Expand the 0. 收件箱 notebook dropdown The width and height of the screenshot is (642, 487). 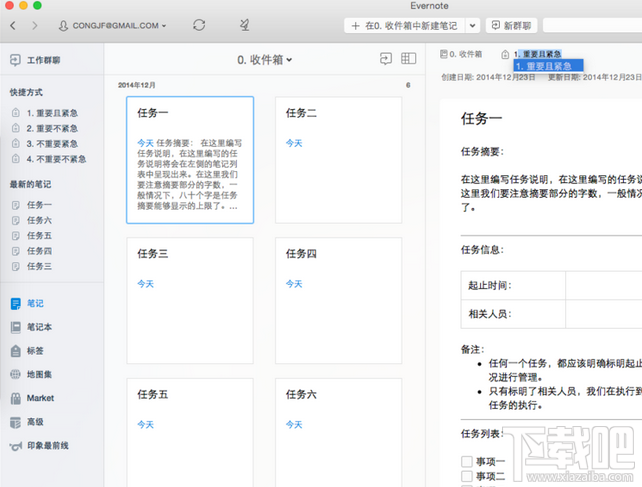click(x=265, y=60)
